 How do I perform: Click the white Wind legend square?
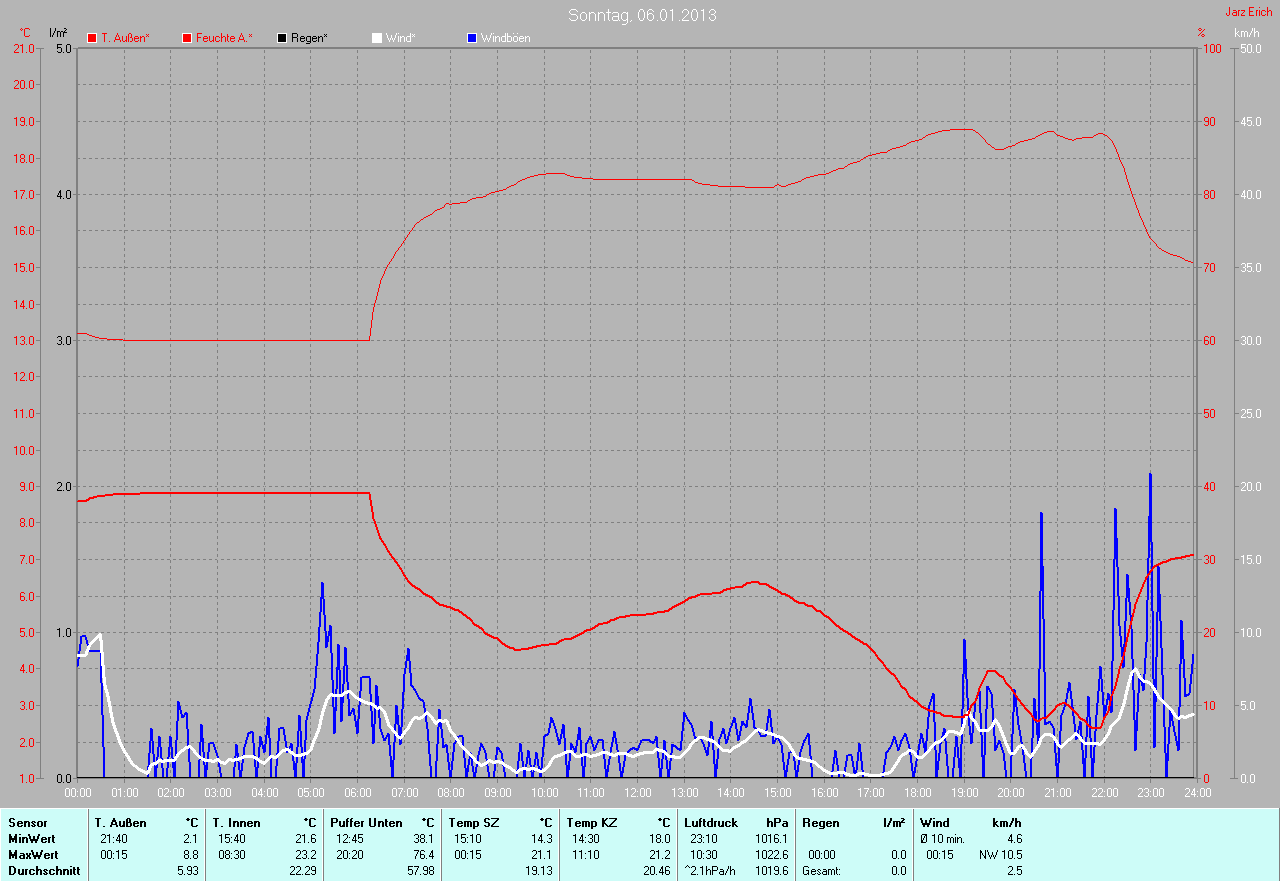click(377, 38)
